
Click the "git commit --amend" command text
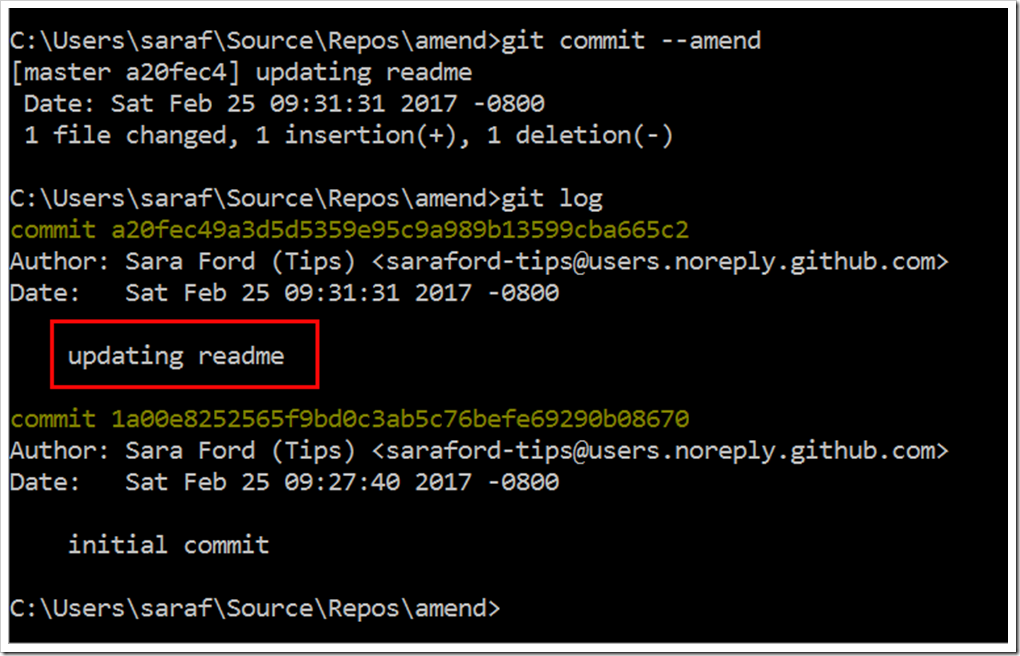(x=630, y=41)
